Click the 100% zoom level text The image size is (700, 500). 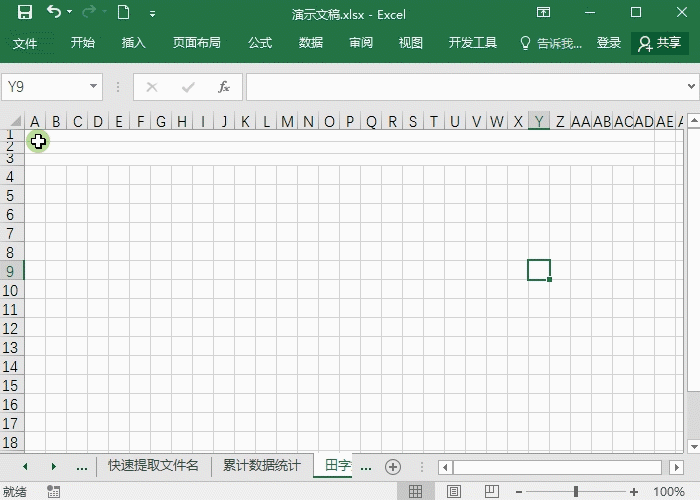pyautogui.click(x=669, y=492)
